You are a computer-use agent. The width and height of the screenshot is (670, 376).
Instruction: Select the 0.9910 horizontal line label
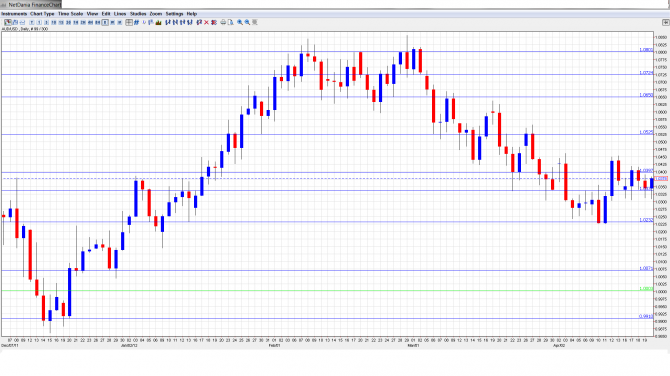pos(646,317)
